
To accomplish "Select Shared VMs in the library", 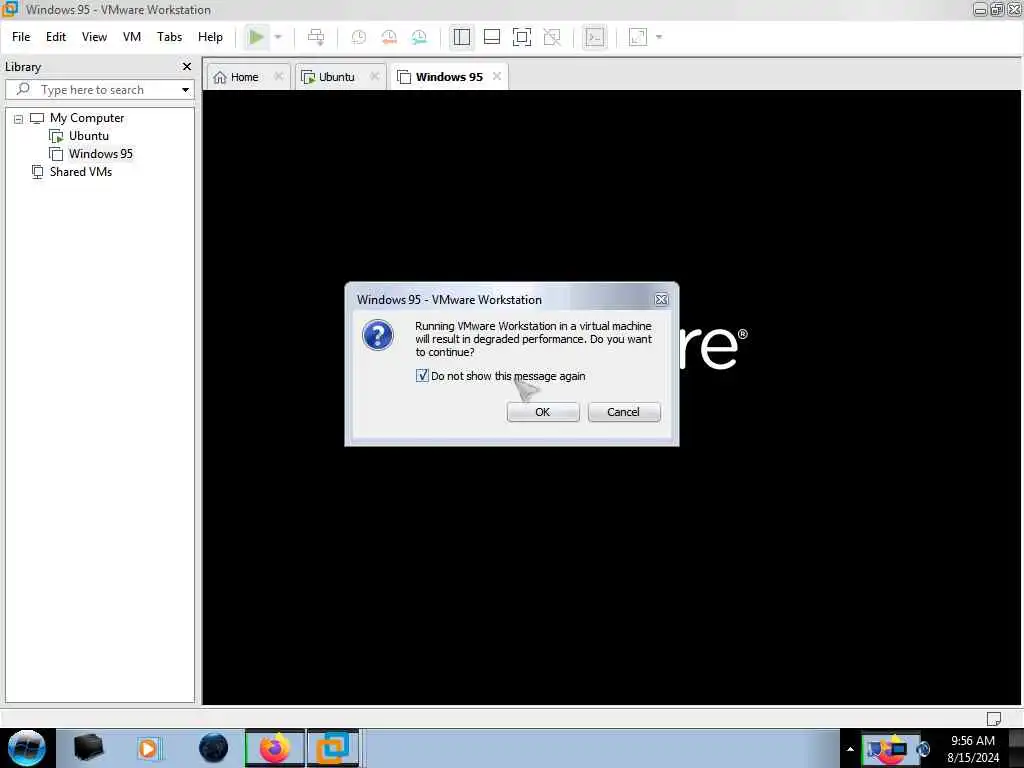I will click(x=81, y=172).
